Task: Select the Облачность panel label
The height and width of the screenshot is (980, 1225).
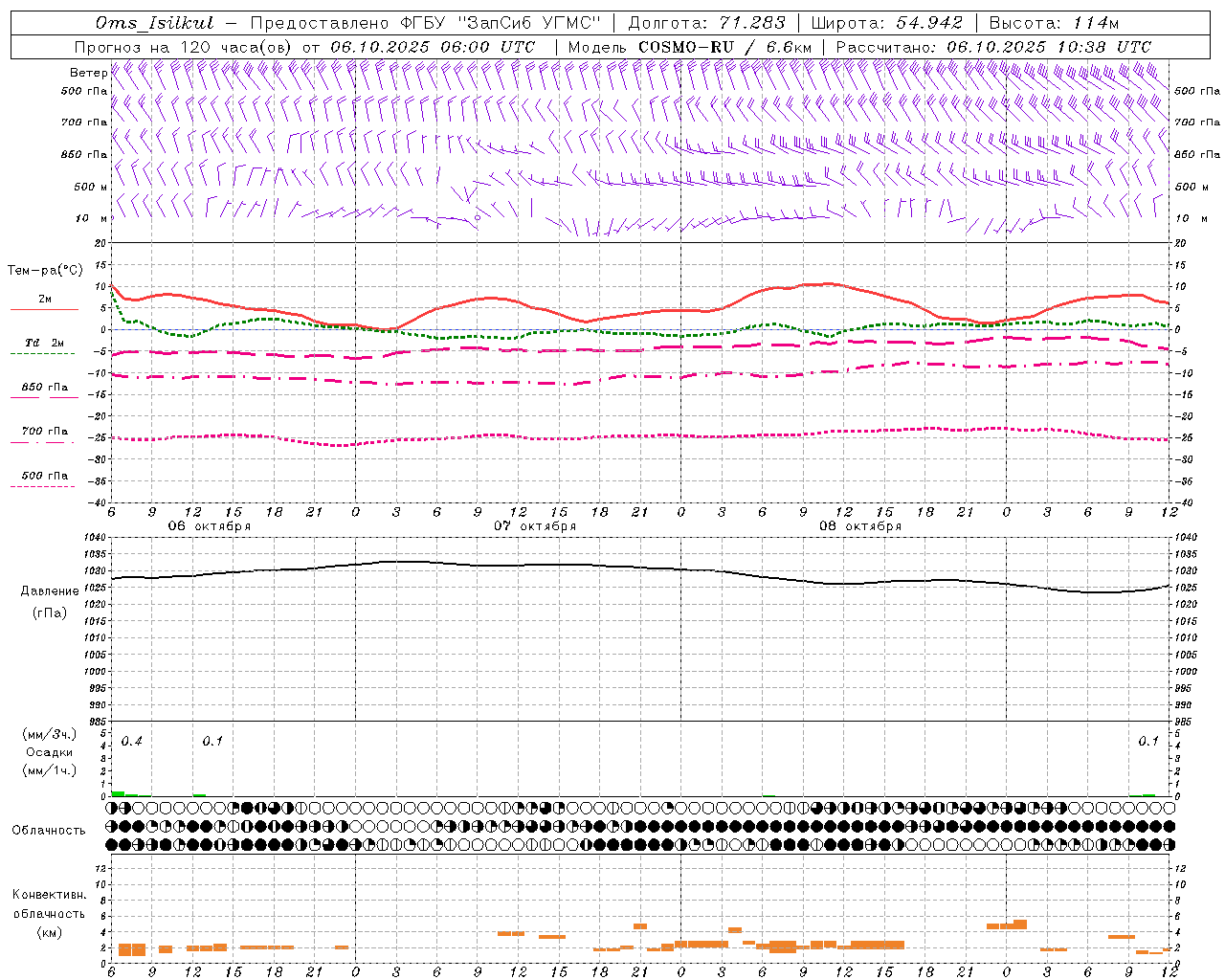Action: click(x=49, y=831)
